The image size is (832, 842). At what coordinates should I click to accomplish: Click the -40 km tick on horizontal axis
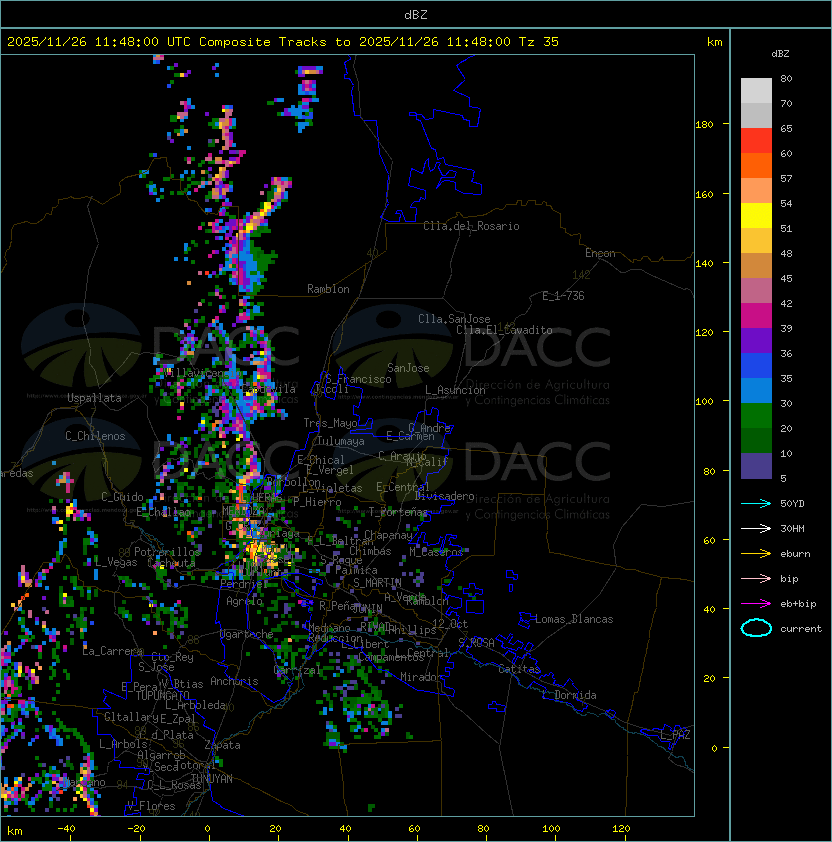(x=66, y=828)
